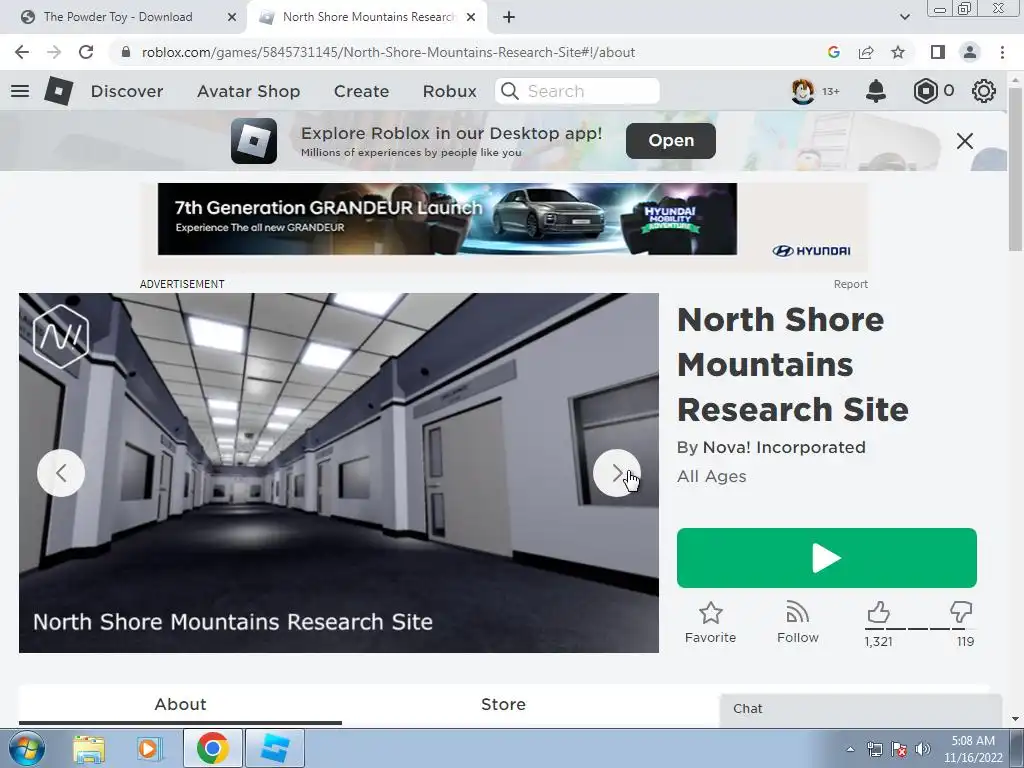Reload the current page
1024x768 pixels.
pos(86,52)
